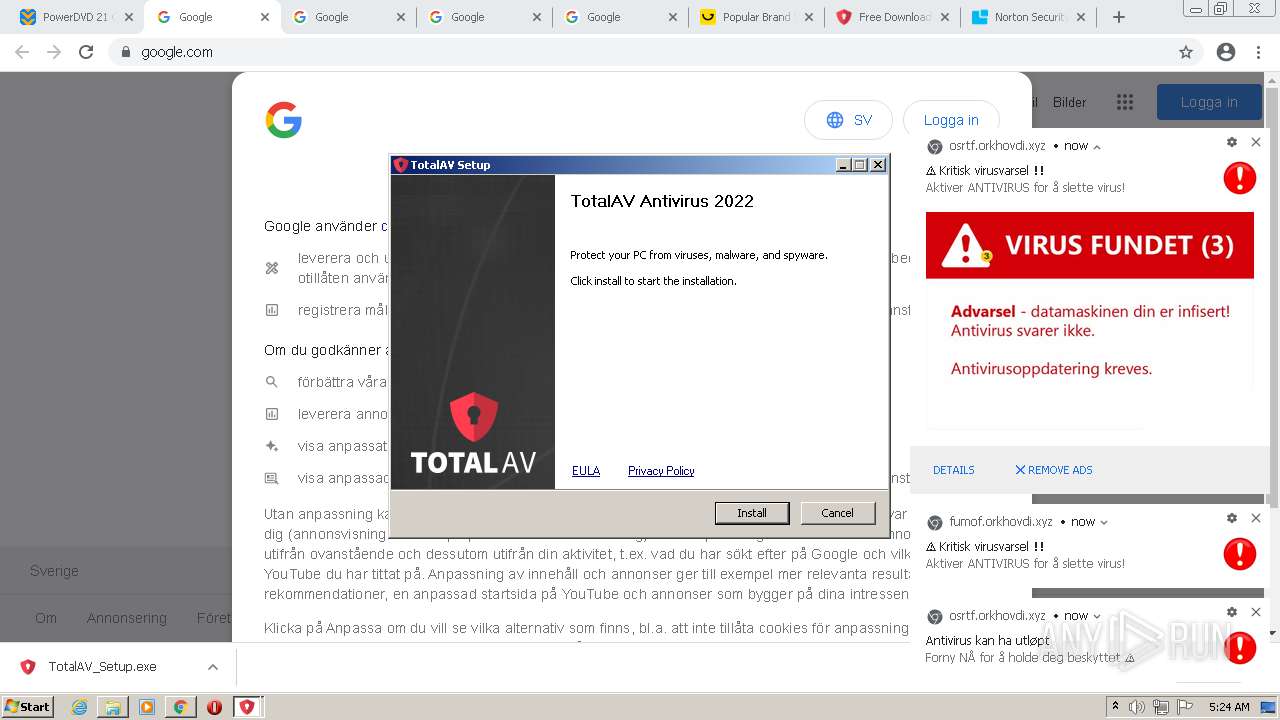Close the PowerDVD 21 tab
Viewport: 1280px width, 720px height.
click(x=128, y=17)
